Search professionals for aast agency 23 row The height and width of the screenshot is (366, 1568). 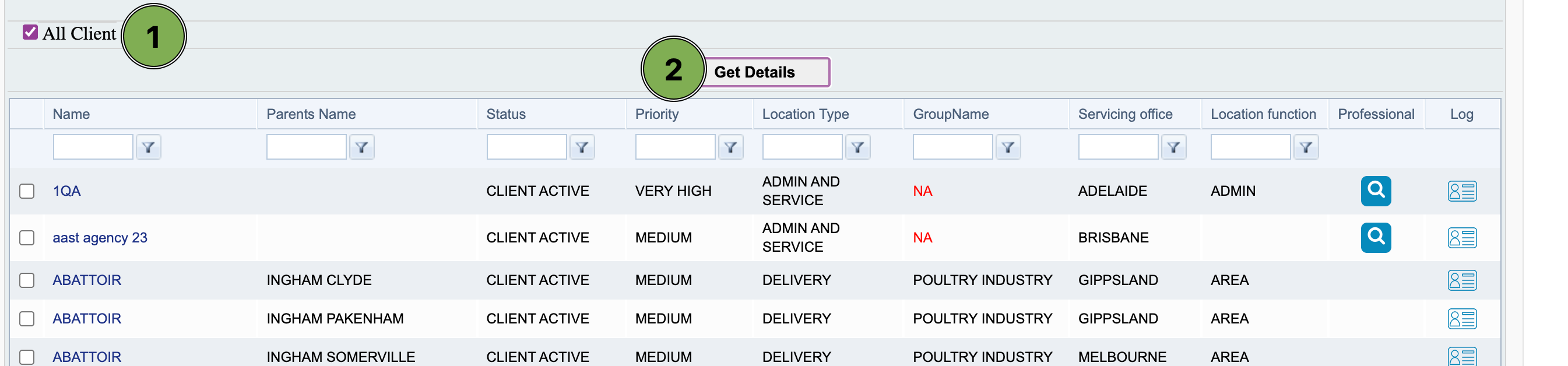[x=1376, y=238]
